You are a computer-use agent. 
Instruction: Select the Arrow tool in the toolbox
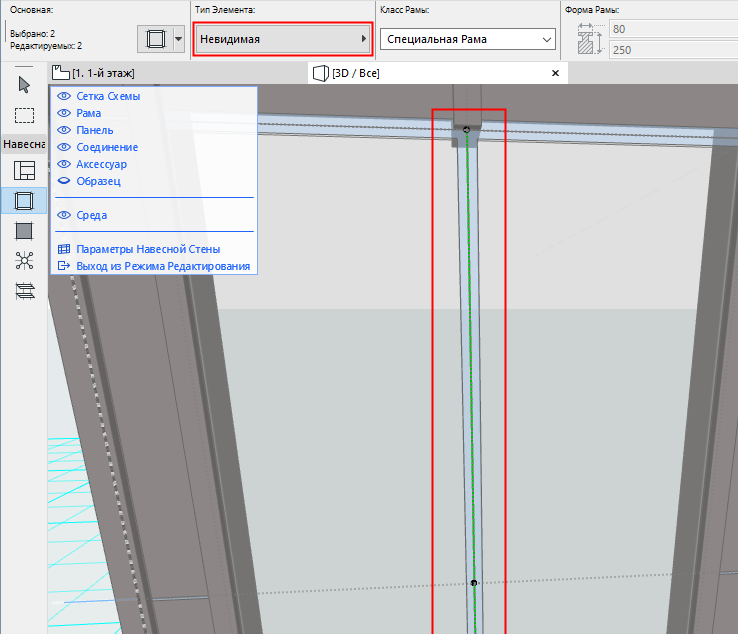point(24,85)
